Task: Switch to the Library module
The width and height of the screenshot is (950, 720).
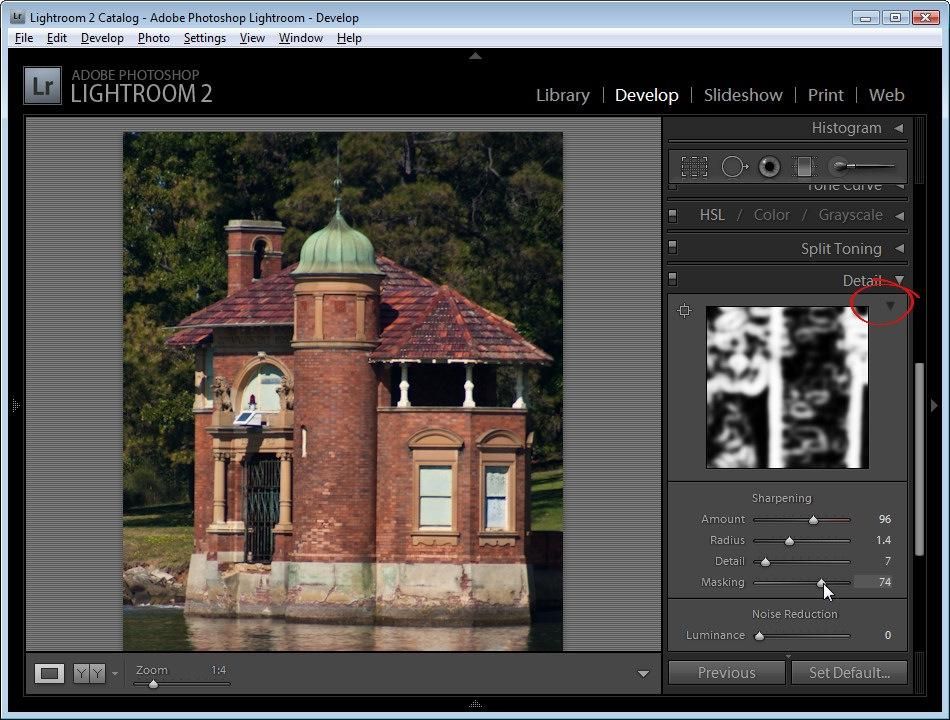Action: click(562, 95)
